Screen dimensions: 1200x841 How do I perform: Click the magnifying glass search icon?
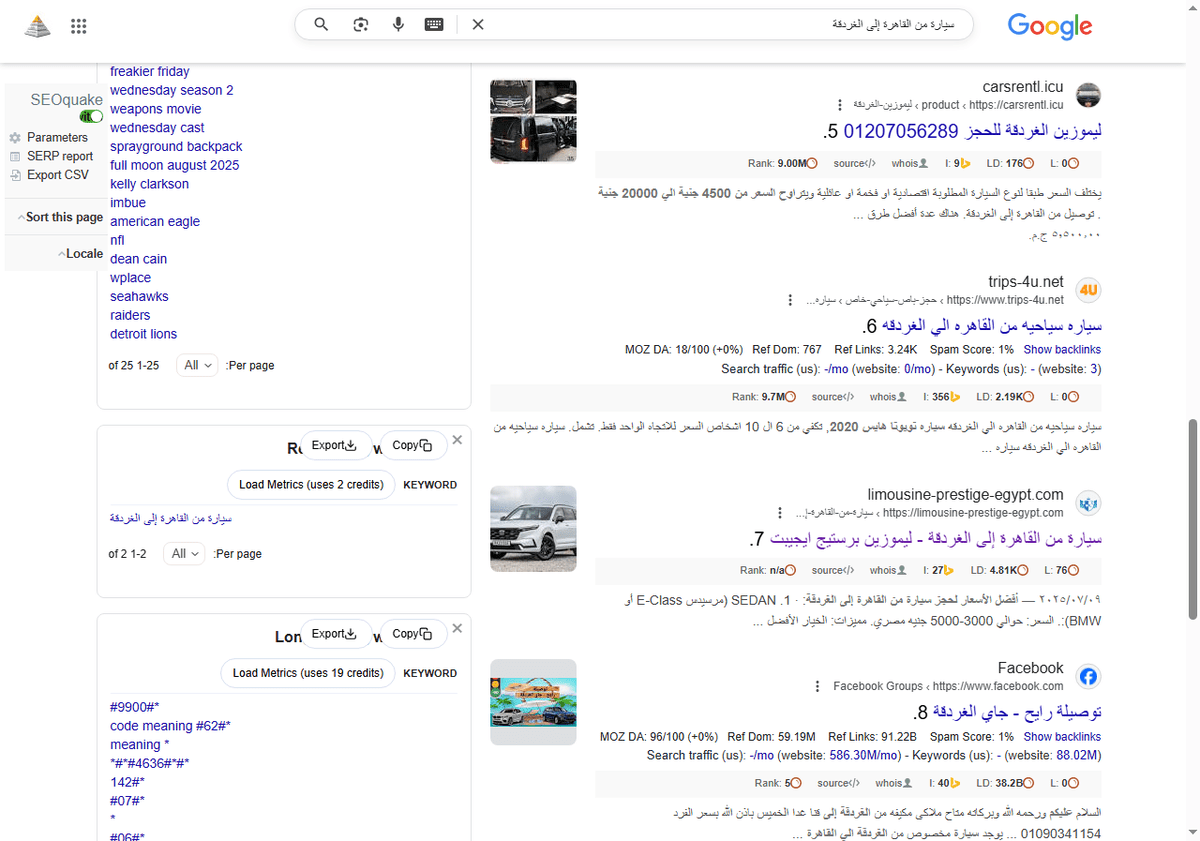point(320,24)
